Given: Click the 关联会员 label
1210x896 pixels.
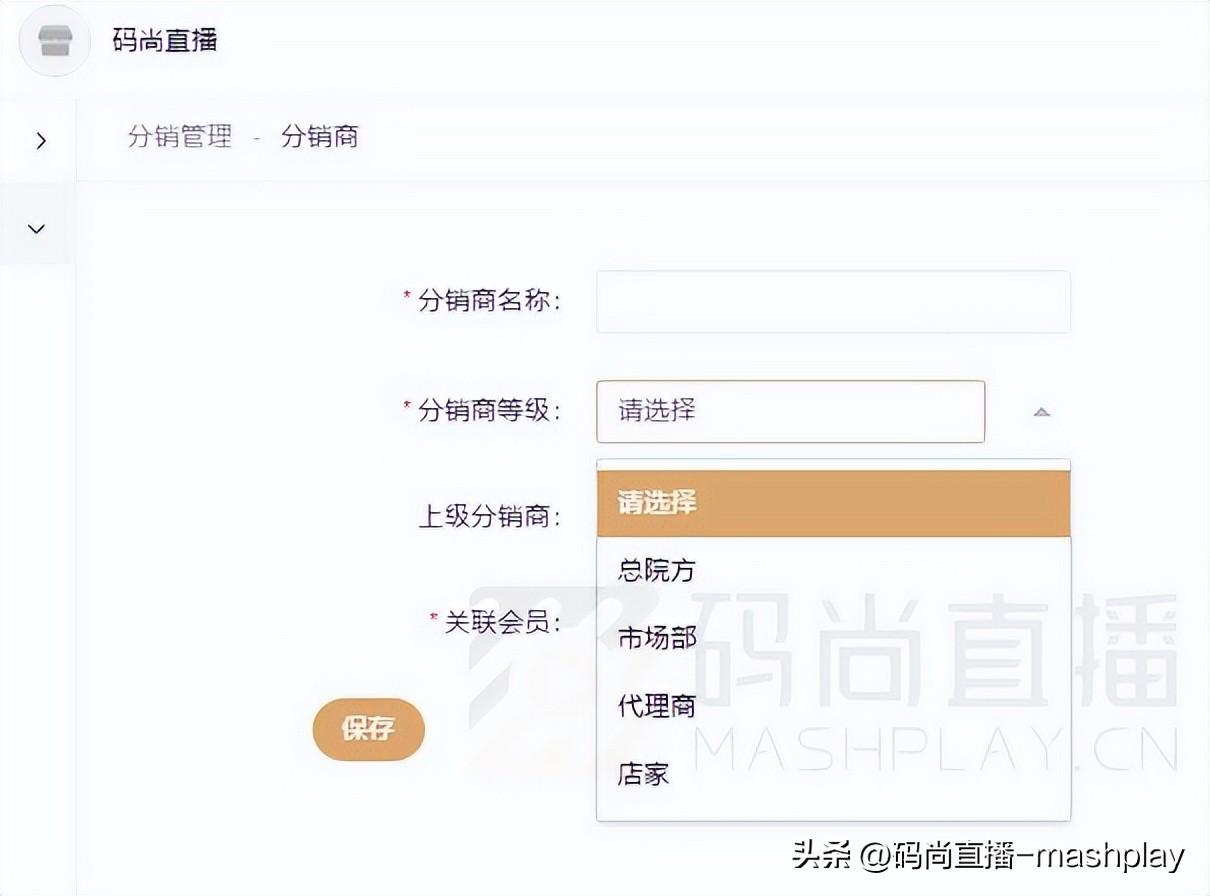Looking at the screenshot, I should click(x=502, y=622).
